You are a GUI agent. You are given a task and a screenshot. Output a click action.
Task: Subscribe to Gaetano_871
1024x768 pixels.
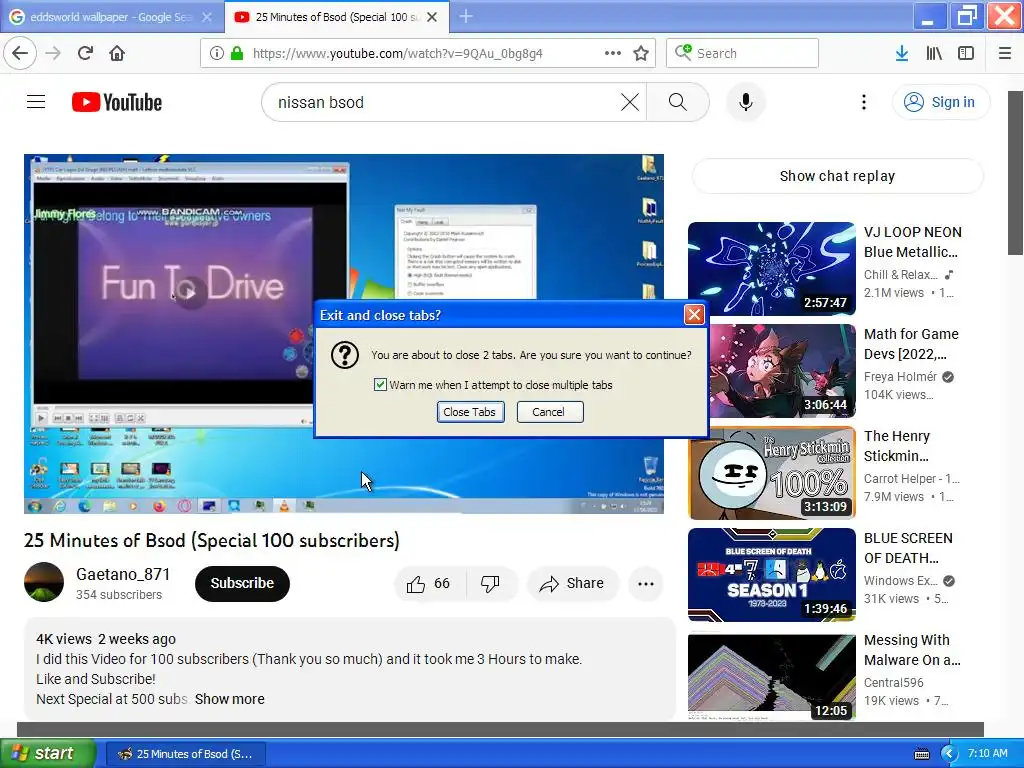[242, 583]
